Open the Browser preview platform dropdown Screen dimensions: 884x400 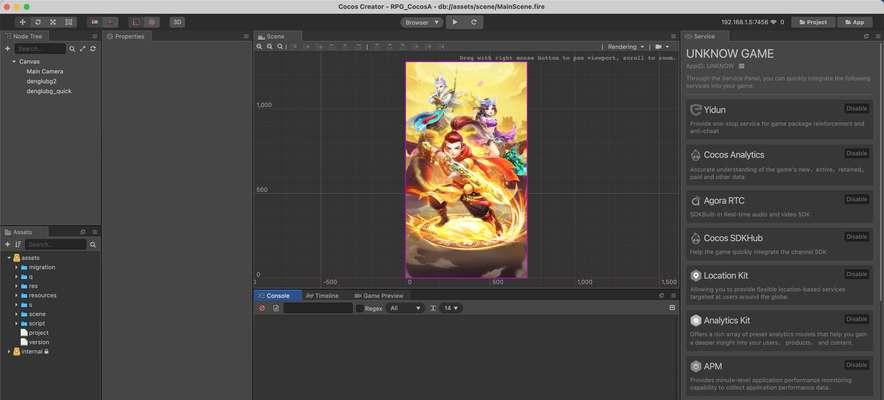(x=422, y=23)
